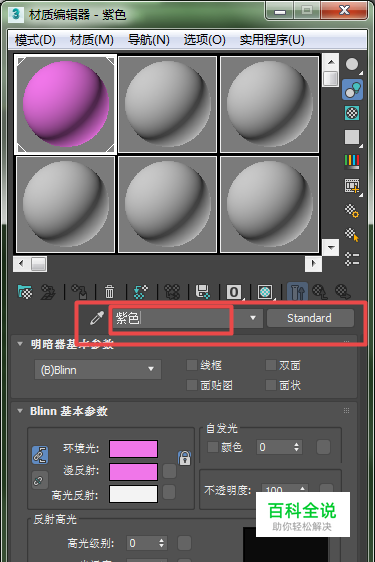The width and height of the screenshot is (375, 562).
Task: Open Material/Map Navigator icon
Action: point(352,259)
